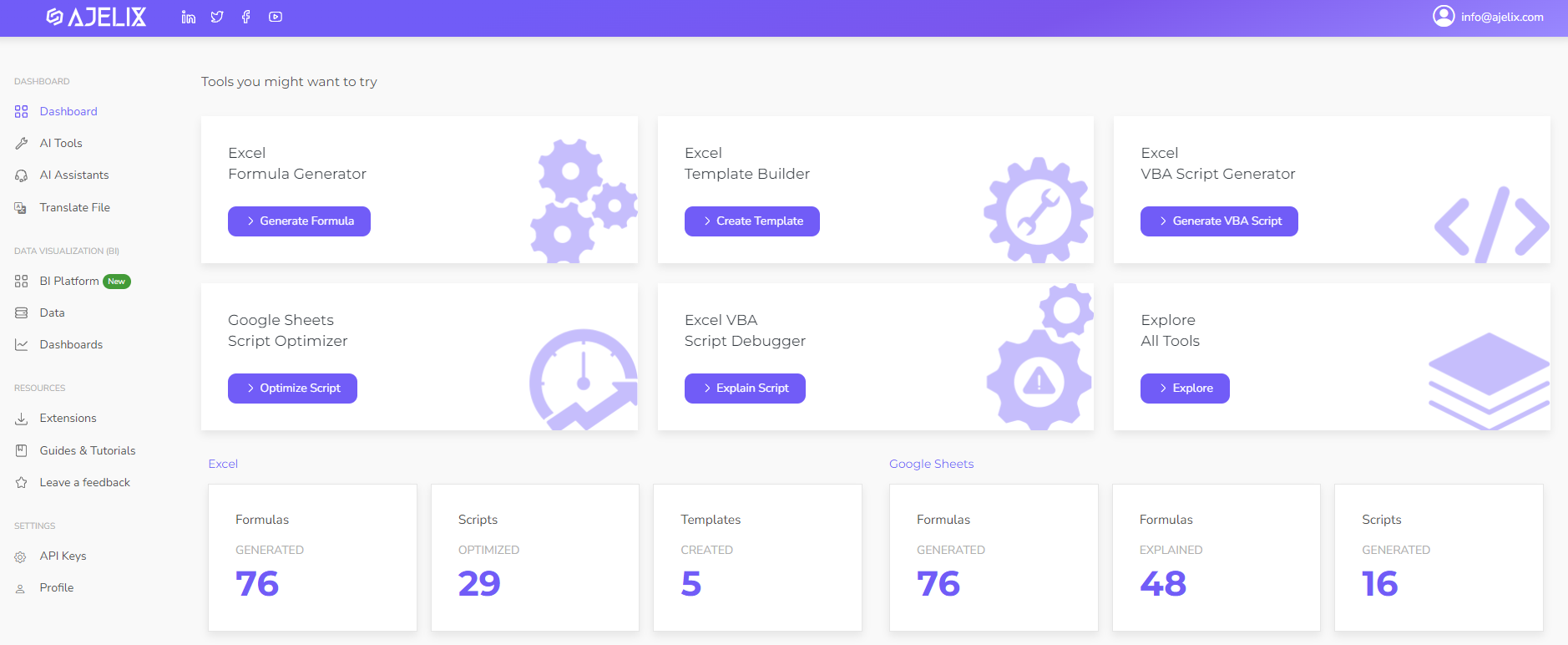Click the gears illustration on Formula Generator card

(584, 201)
